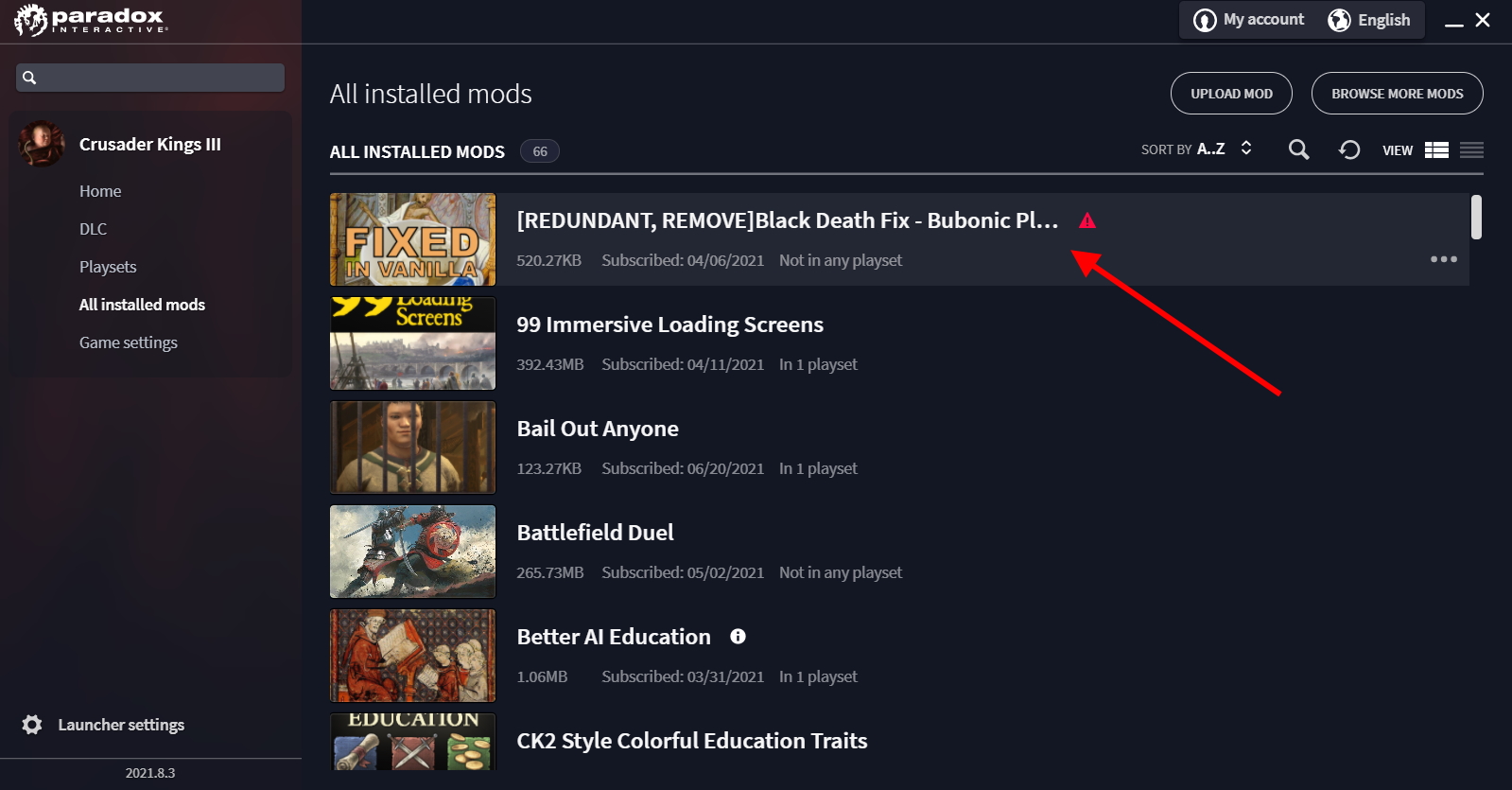Image resolution: width=1512 pixels, height=790 pixels.
Task: Refresh the installed mods list
Action: (x=1349, y=149)
